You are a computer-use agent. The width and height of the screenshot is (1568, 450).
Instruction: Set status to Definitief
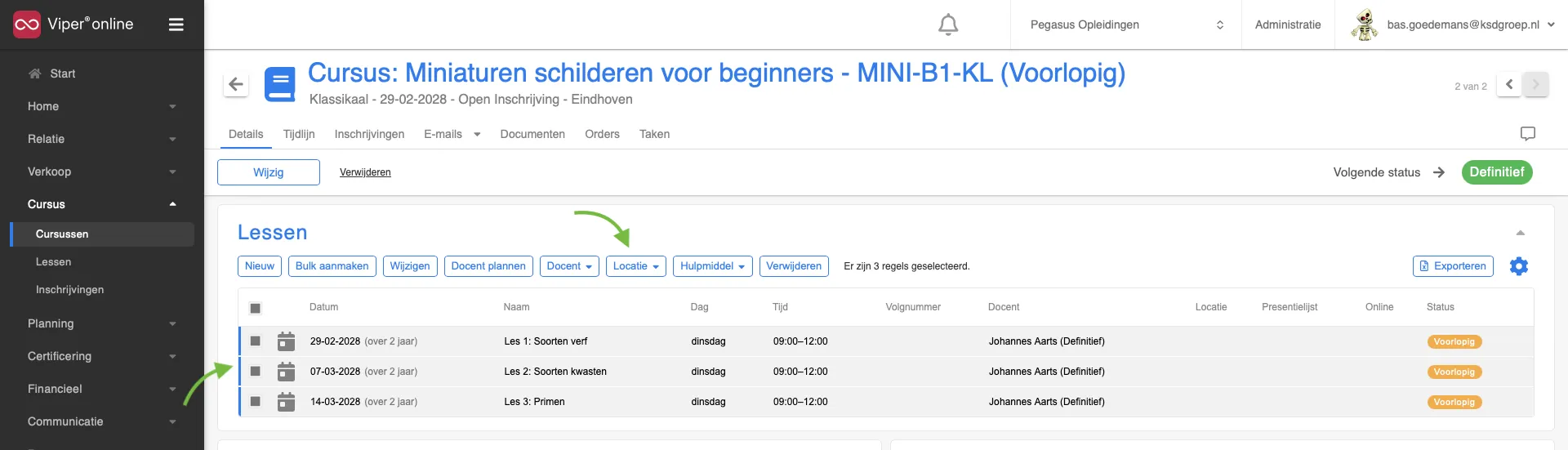pos(1497,172)
